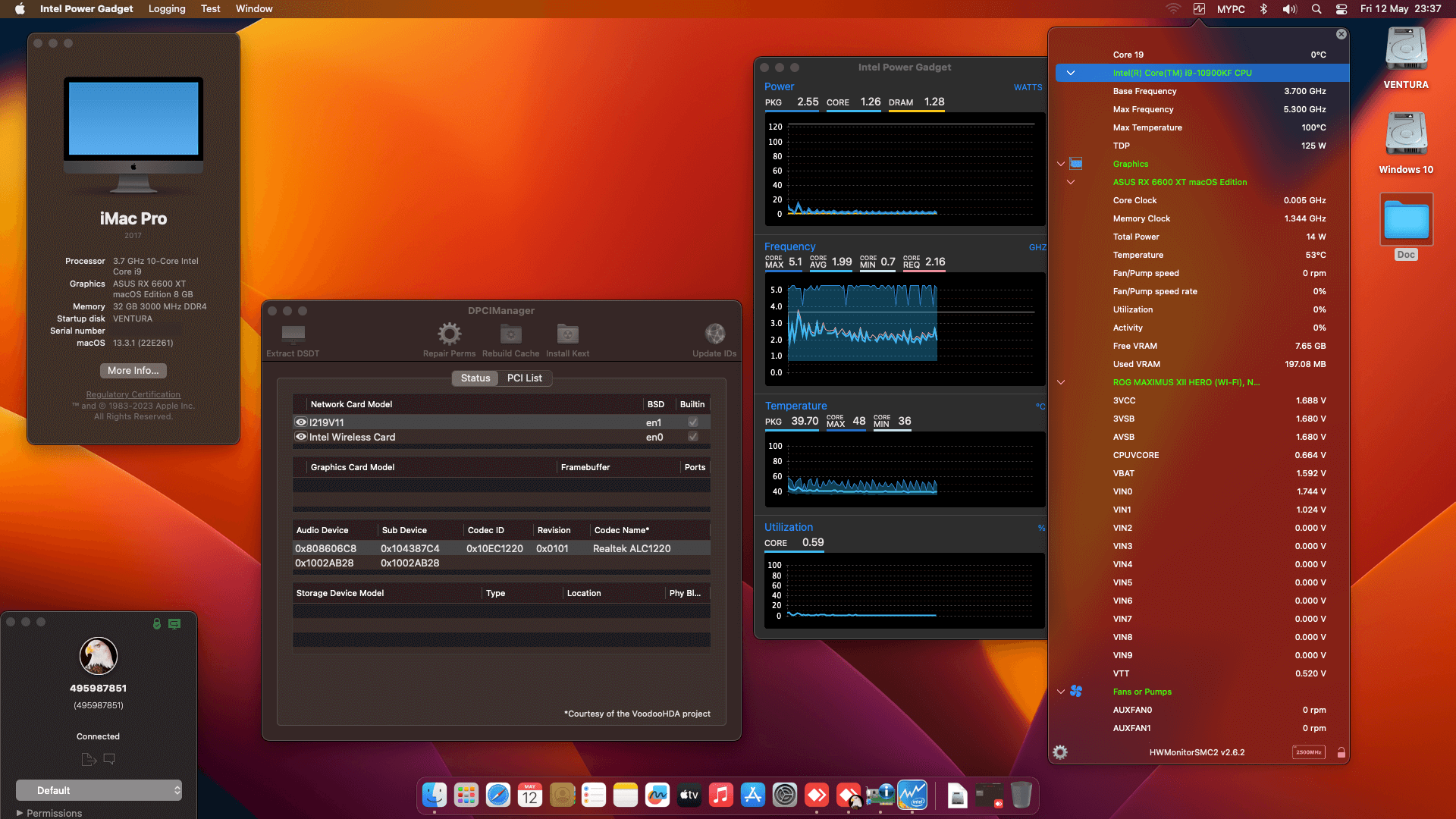Click the eye icon beside I219V11
The width and height of the screenshot is (1456, 819).
301,422
